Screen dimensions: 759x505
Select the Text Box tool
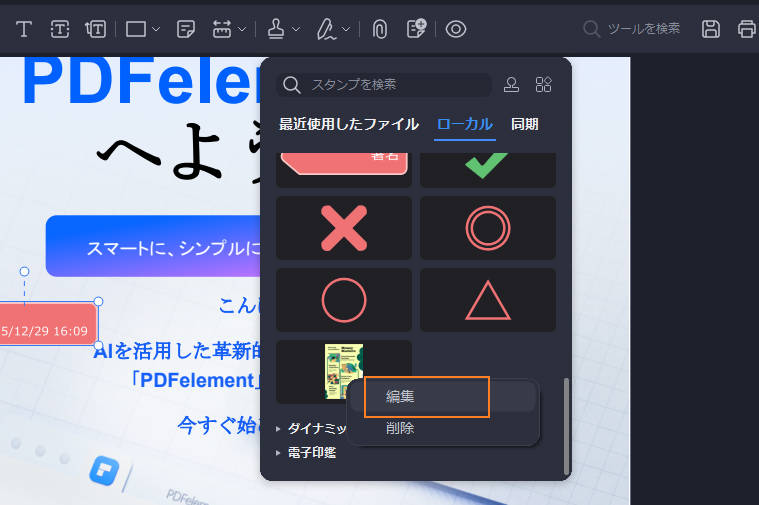pyautogui.click(x=60, y=29)
